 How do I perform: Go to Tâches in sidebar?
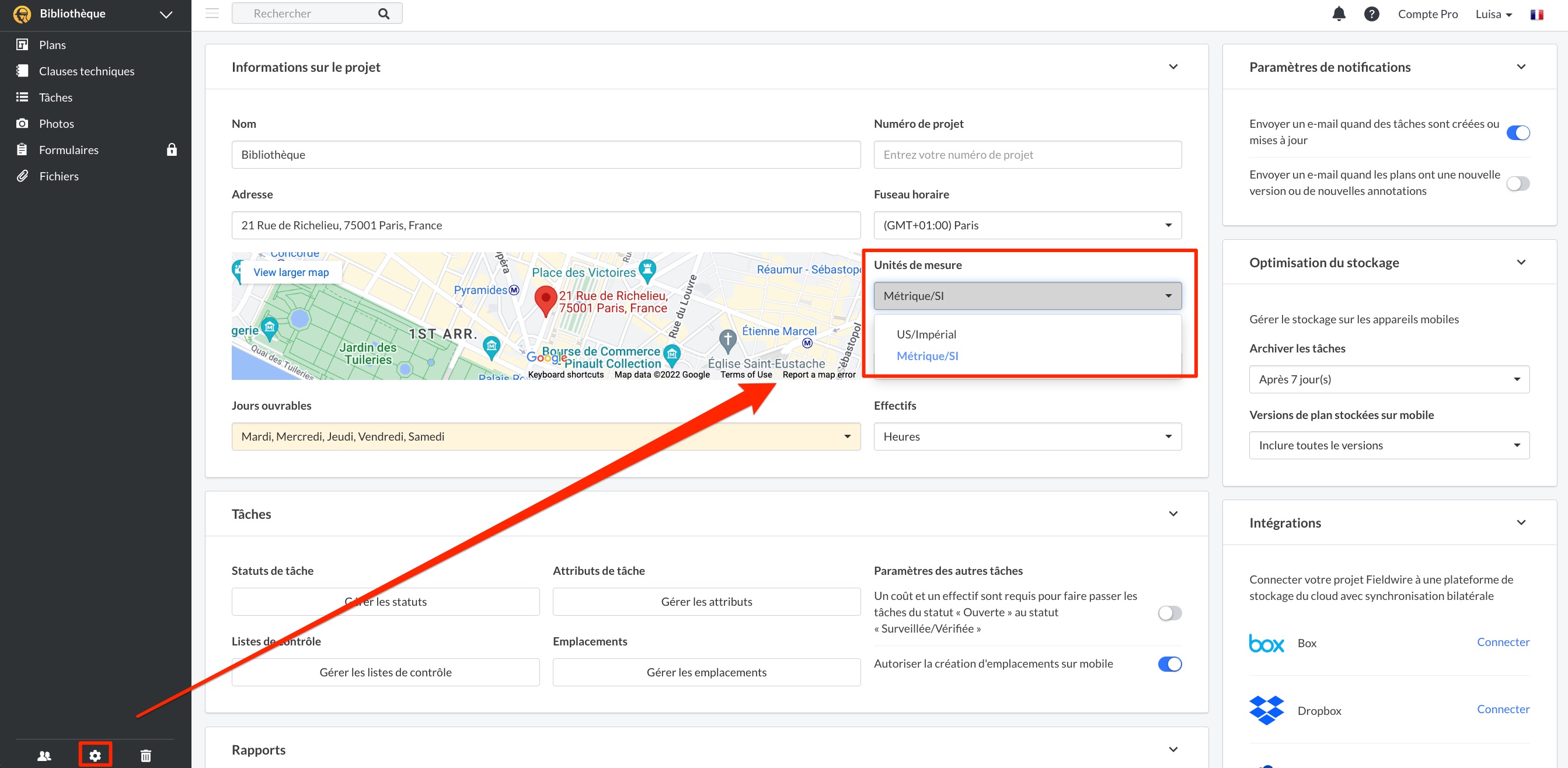(x=55, y=97)
